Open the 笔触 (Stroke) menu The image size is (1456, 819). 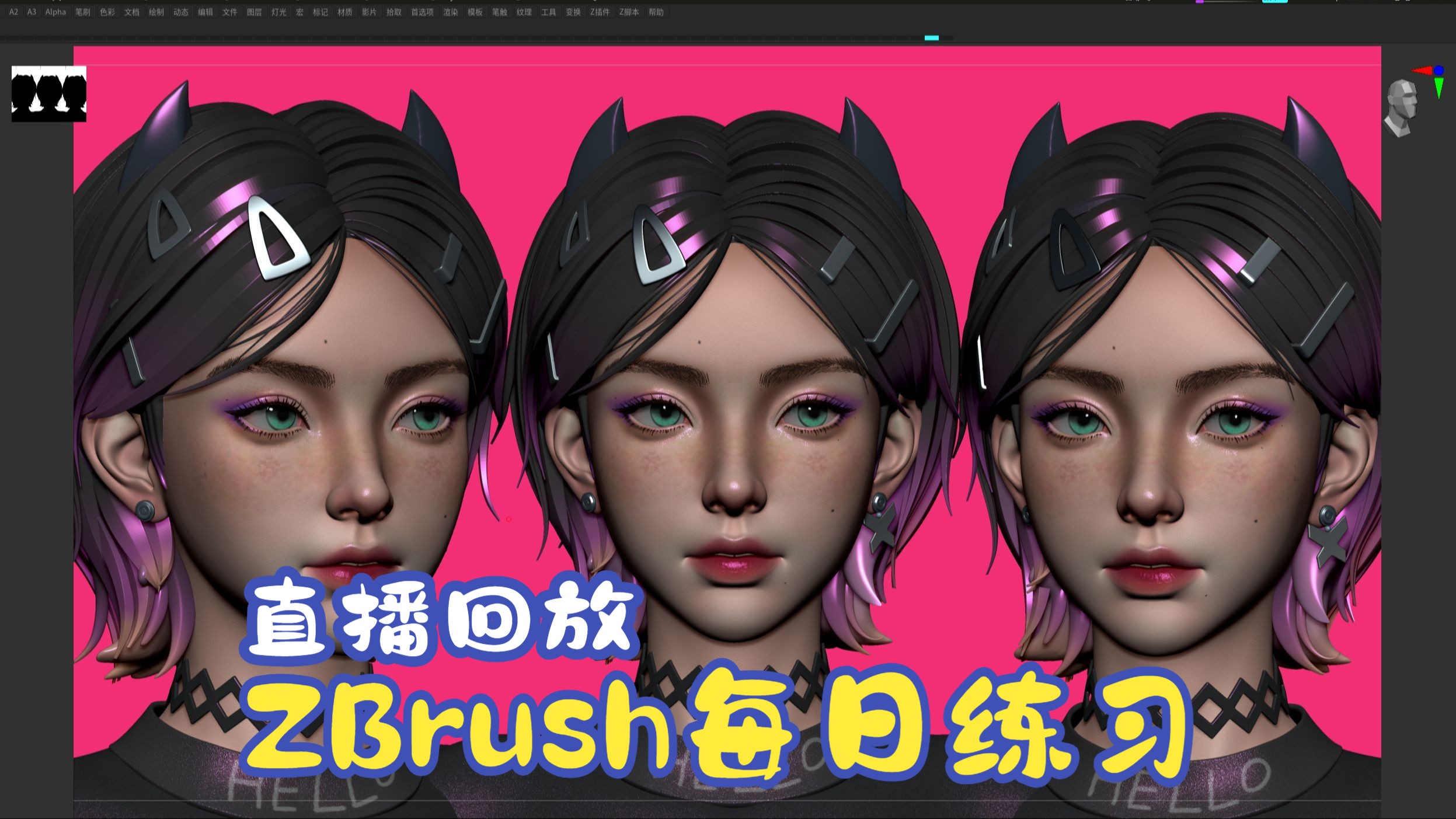pos(500,12)
